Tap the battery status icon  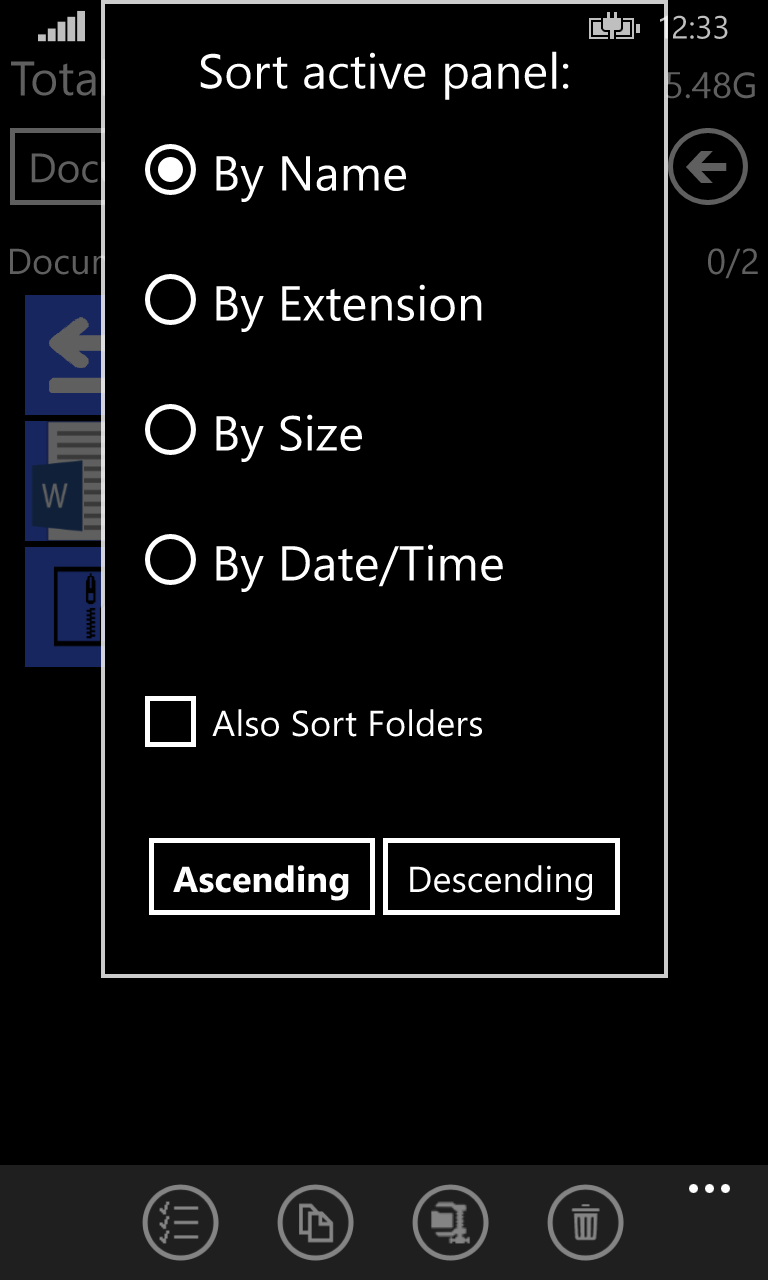point(613,28)
